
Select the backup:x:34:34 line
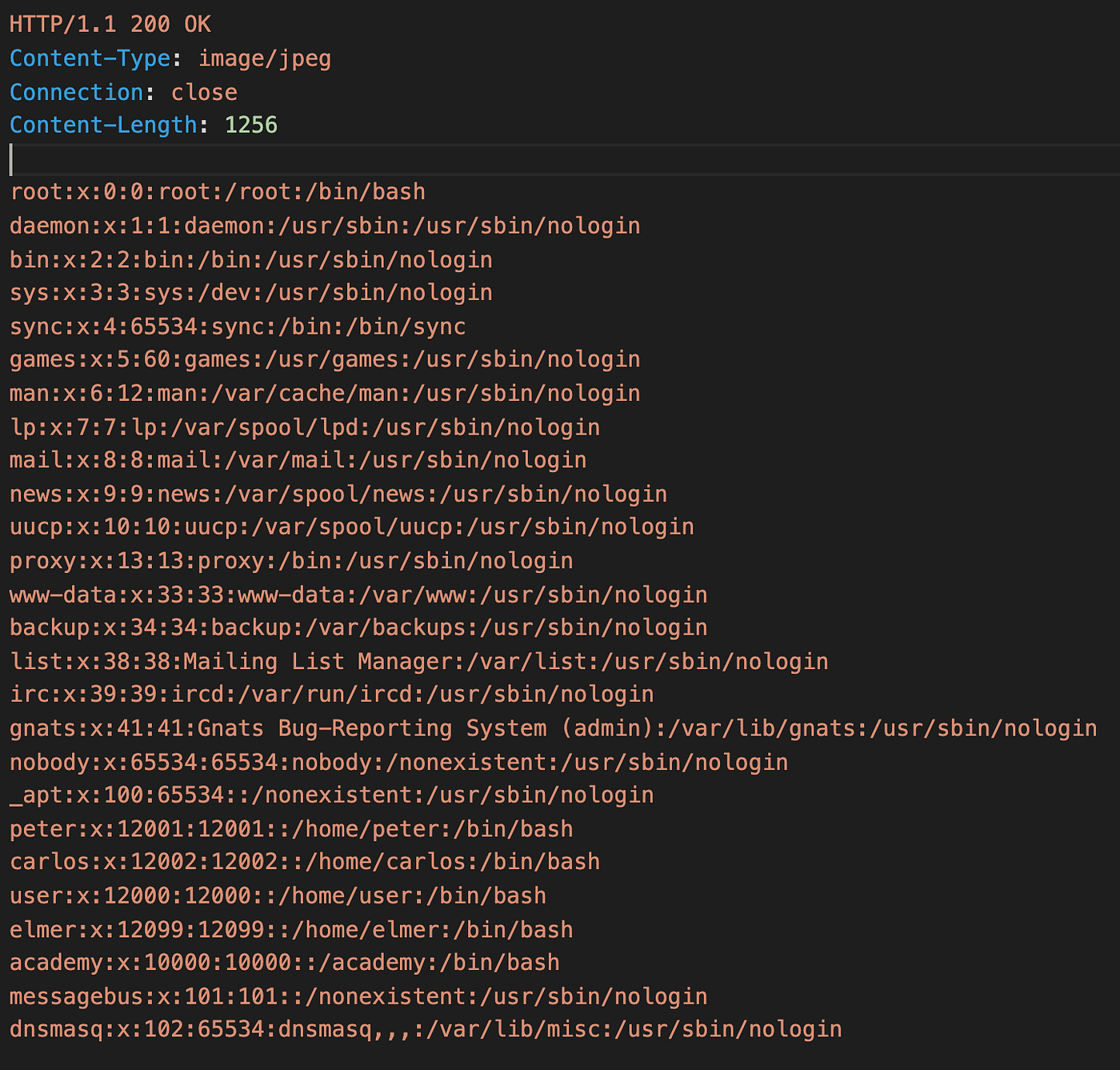pos(358,628)
